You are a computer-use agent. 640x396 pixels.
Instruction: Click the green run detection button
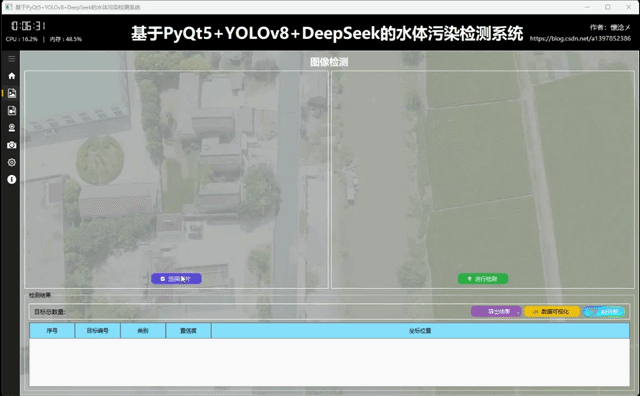[x=483, y=279]
